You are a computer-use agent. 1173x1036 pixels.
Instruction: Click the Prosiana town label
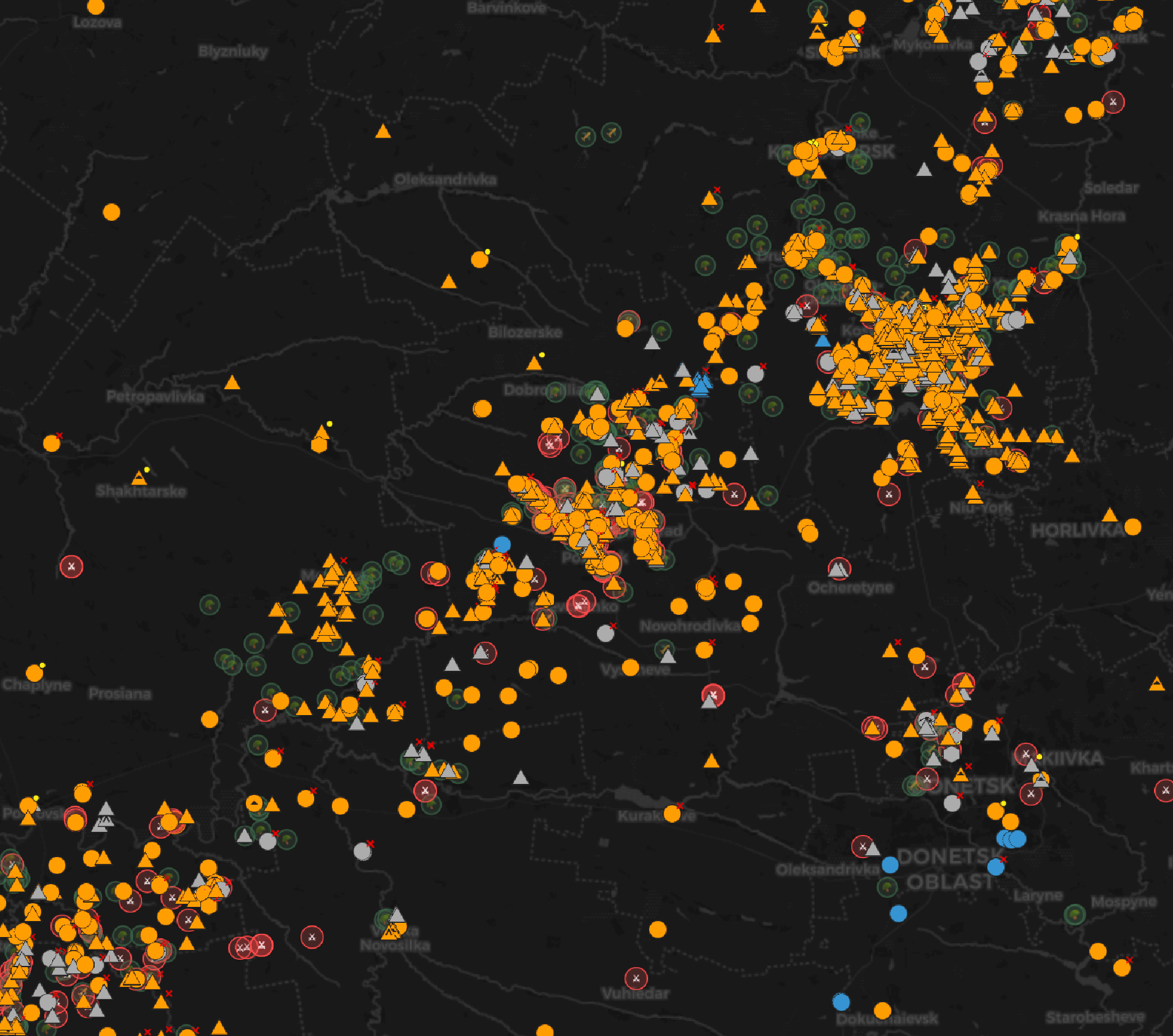click(120, 694)
